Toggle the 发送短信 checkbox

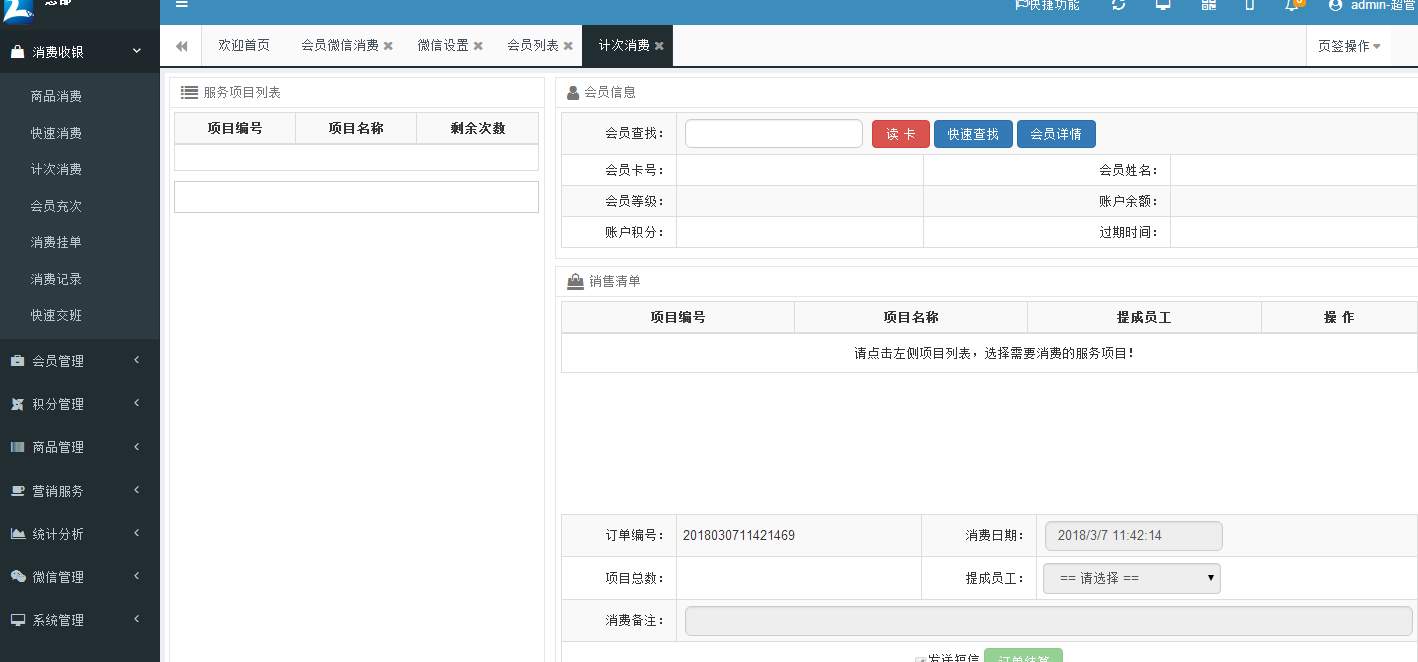click(x=920, y=660)
